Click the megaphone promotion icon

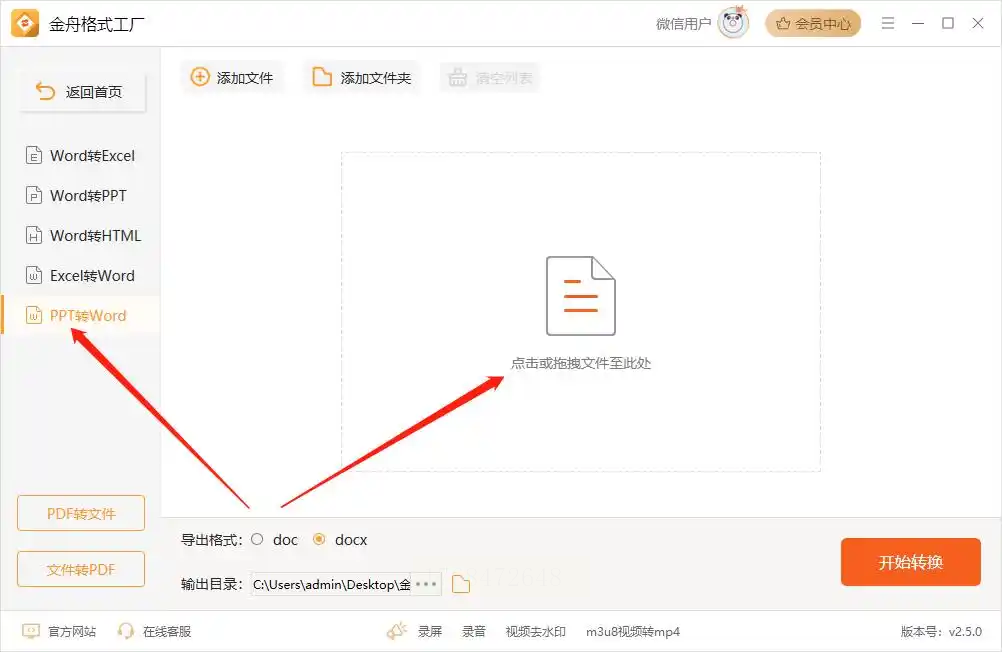point(396,631)
